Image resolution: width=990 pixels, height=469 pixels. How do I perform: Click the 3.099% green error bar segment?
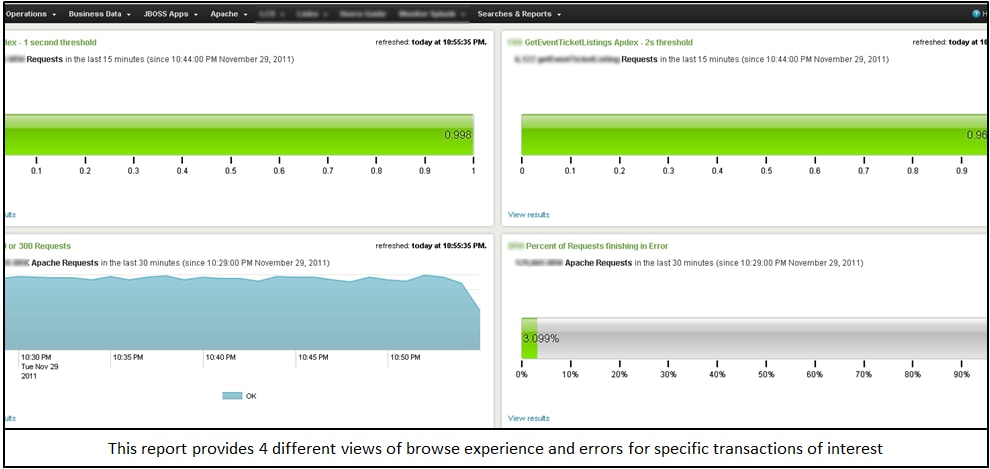pos(529,338)
